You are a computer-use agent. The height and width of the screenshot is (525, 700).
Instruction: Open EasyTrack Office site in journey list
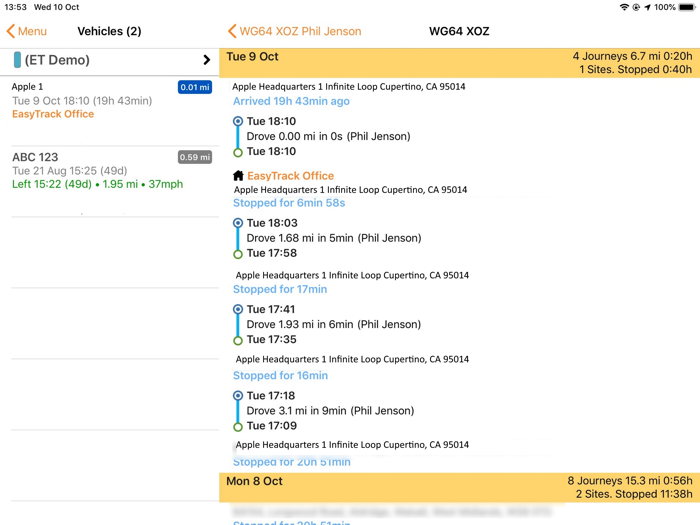point(291,176)
